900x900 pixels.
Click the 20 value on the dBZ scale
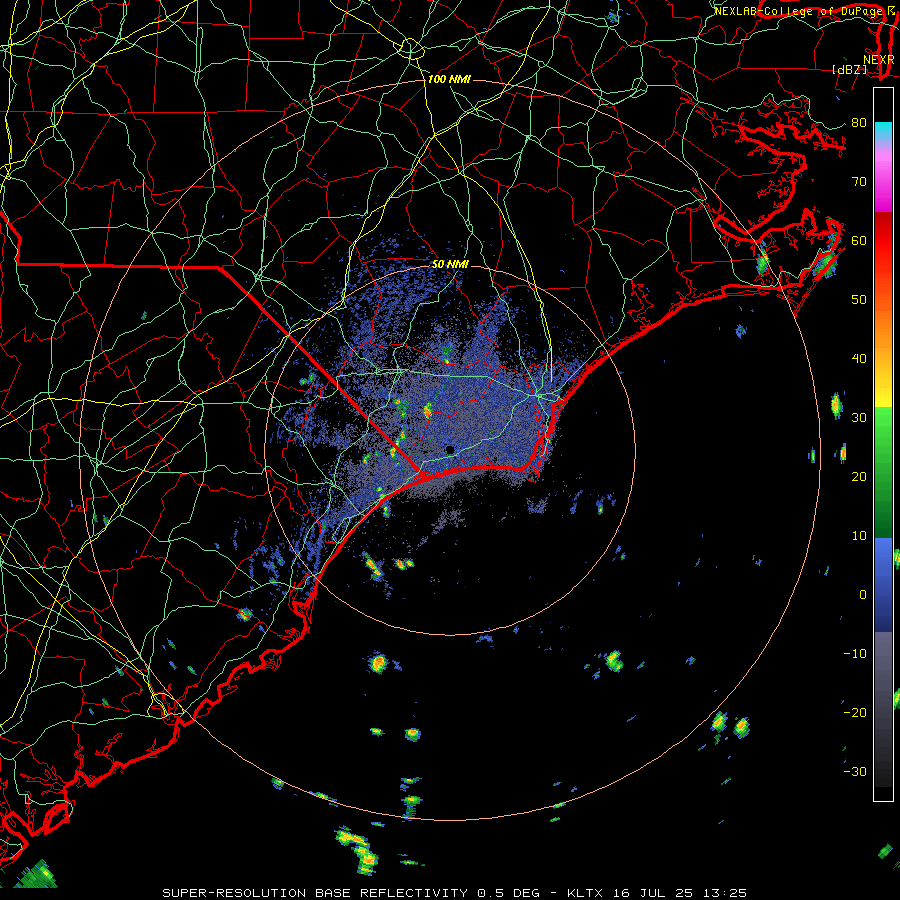click(x=859, y=477)
